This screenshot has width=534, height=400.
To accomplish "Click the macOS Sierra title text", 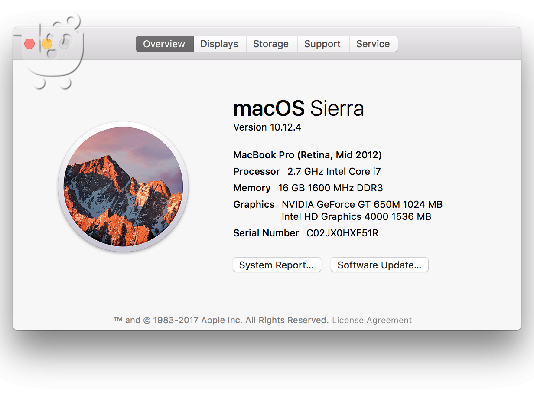I will [298, 109].
